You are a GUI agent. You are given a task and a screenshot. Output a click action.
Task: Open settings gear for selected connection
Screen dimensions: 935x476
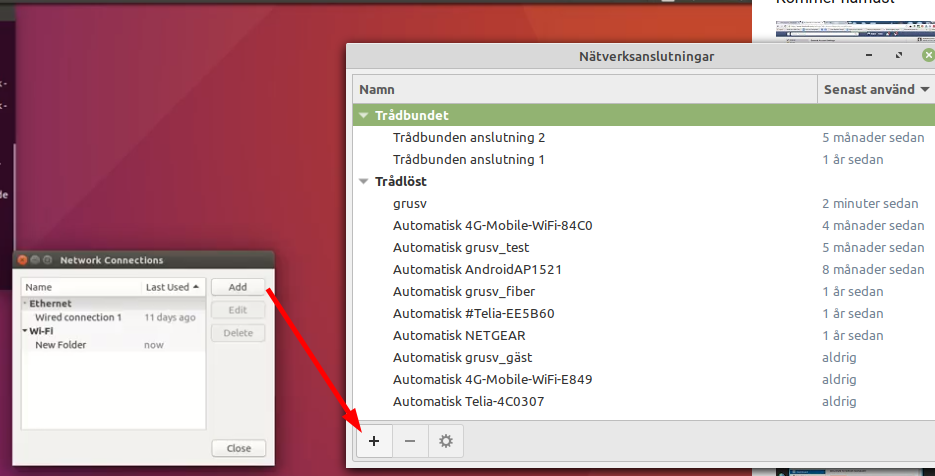pos(446,441)
